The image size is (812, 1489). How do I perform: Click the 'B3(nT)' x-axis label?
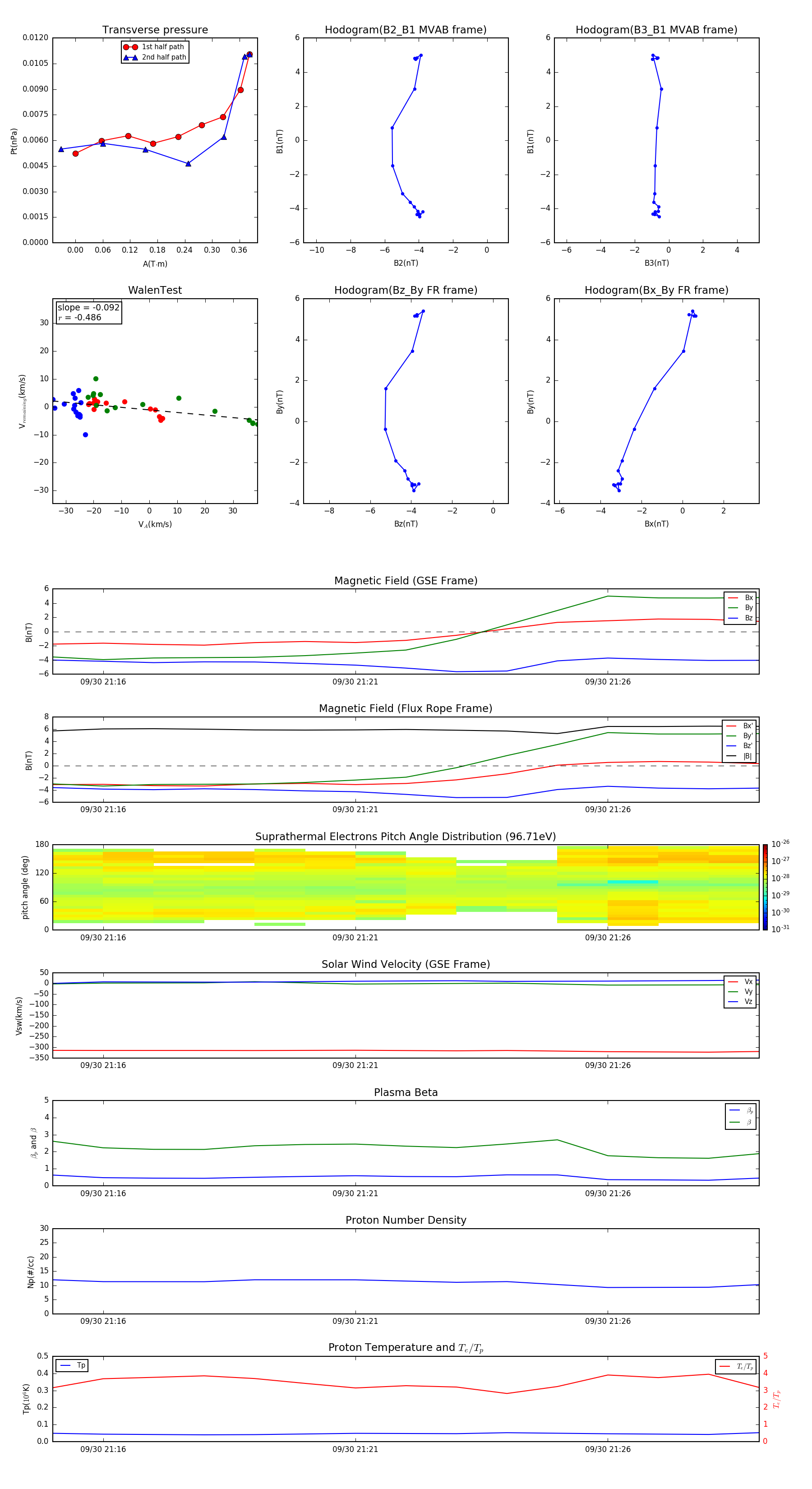tap(656, 263)
